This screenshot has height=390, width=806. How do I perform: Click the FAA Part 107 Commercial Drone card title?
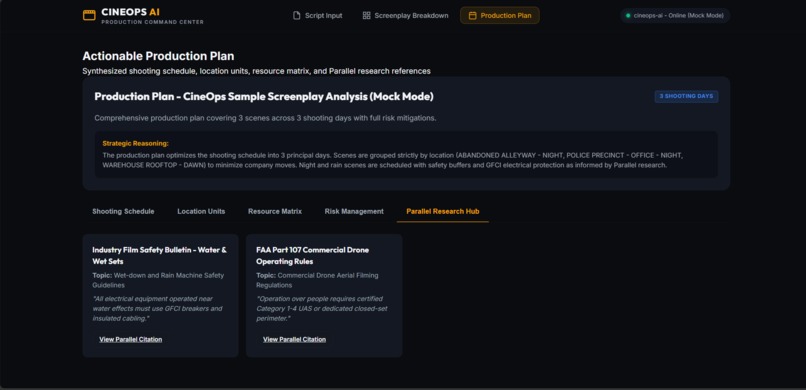tap(313, 255)
